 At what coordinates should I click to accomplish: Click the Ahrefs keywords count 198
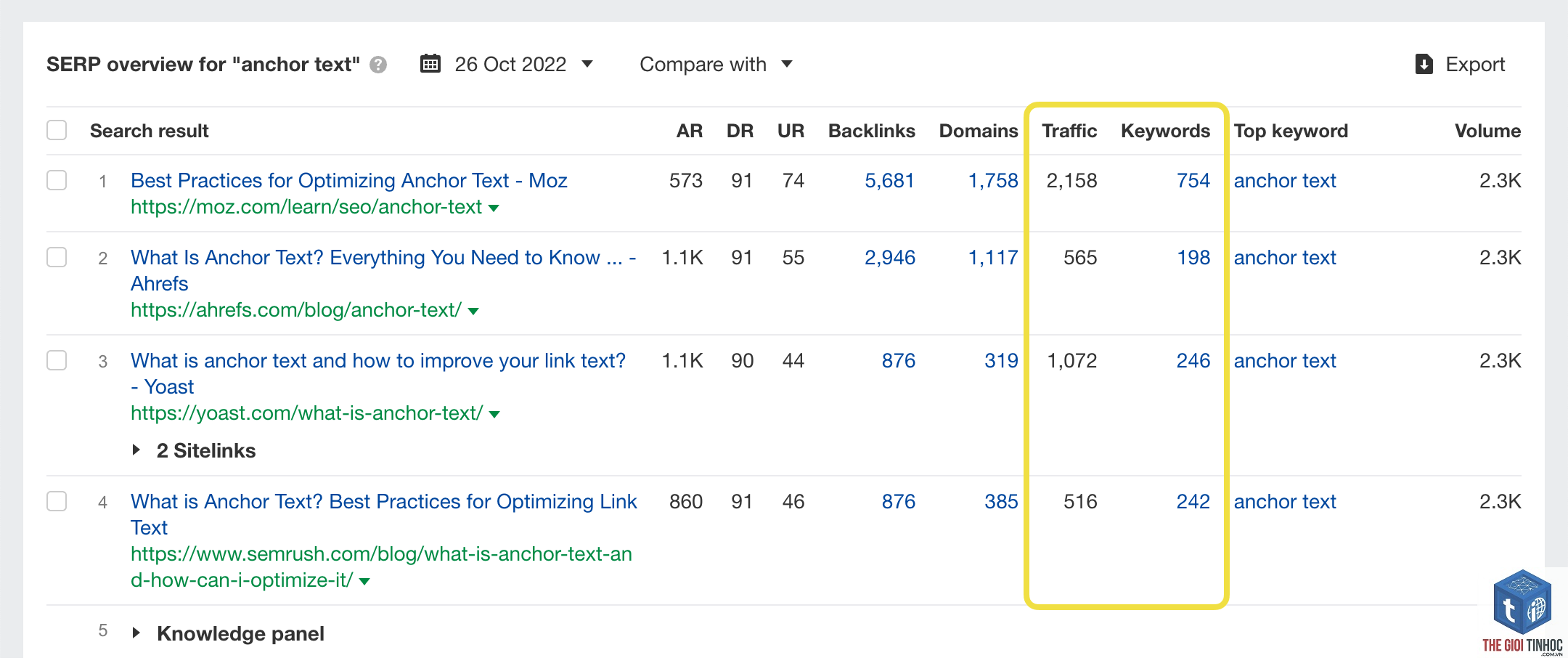point(1193,257)
